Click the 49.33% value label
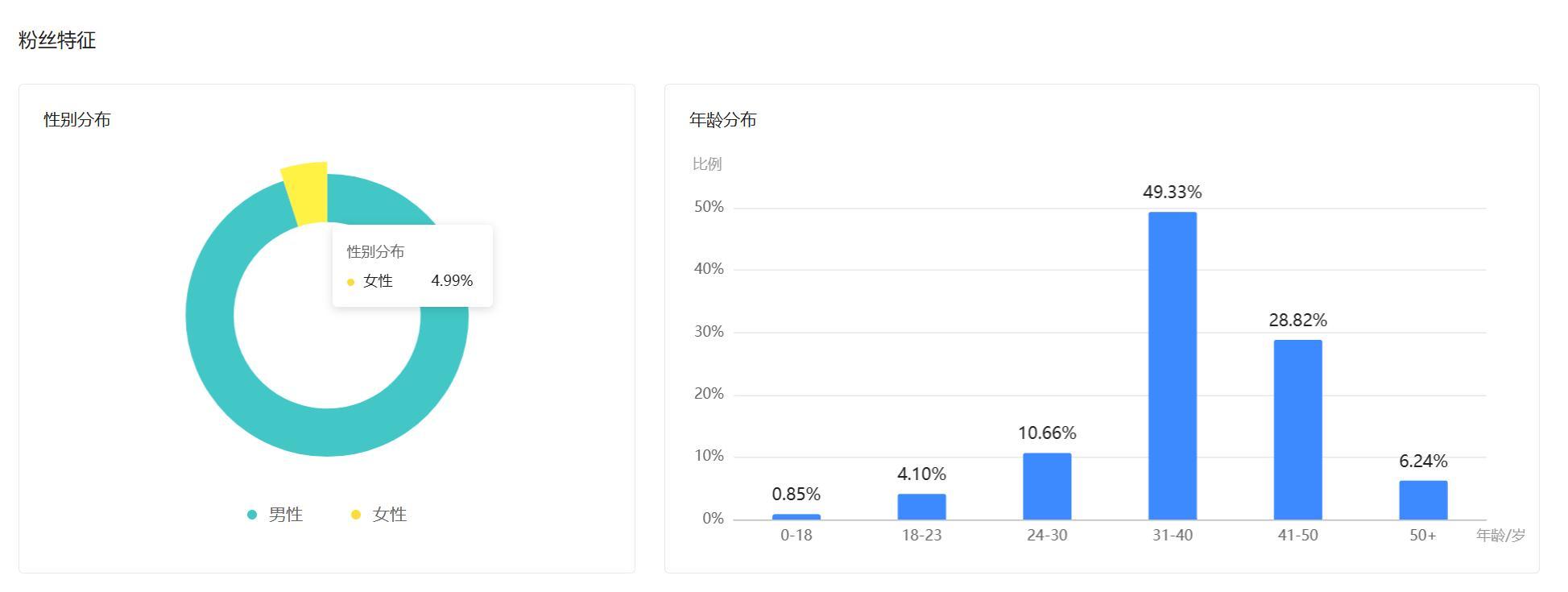1568x592 pixels. pos(1172,193)
